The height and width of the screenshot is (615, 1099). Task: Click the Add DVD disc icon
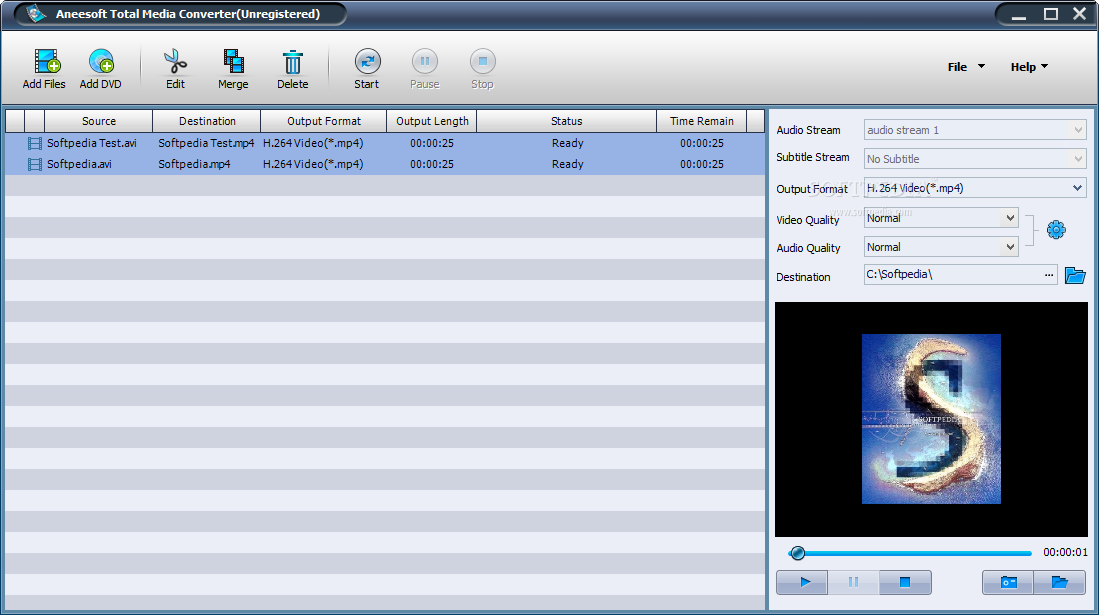(x=102, y=62)
